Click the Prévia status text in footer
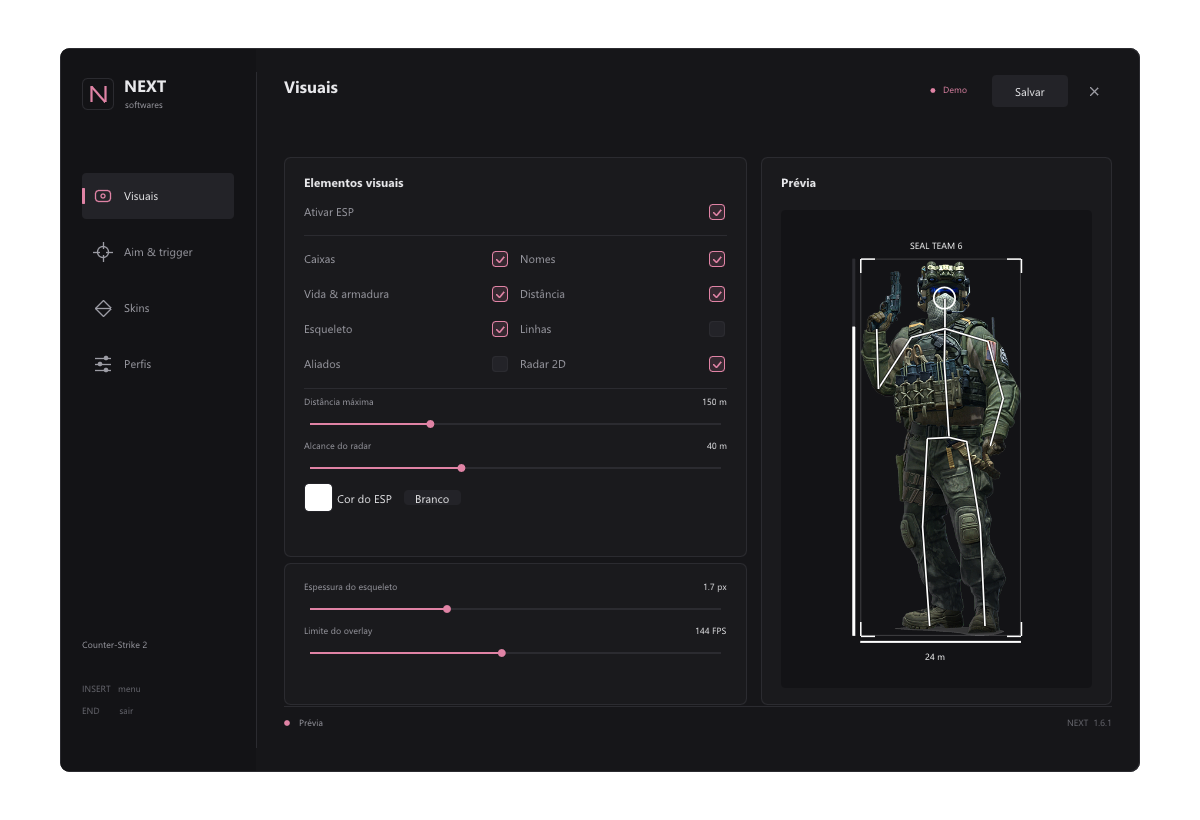The width and height of the screenshot is (1200, 820). coord(311,723)
